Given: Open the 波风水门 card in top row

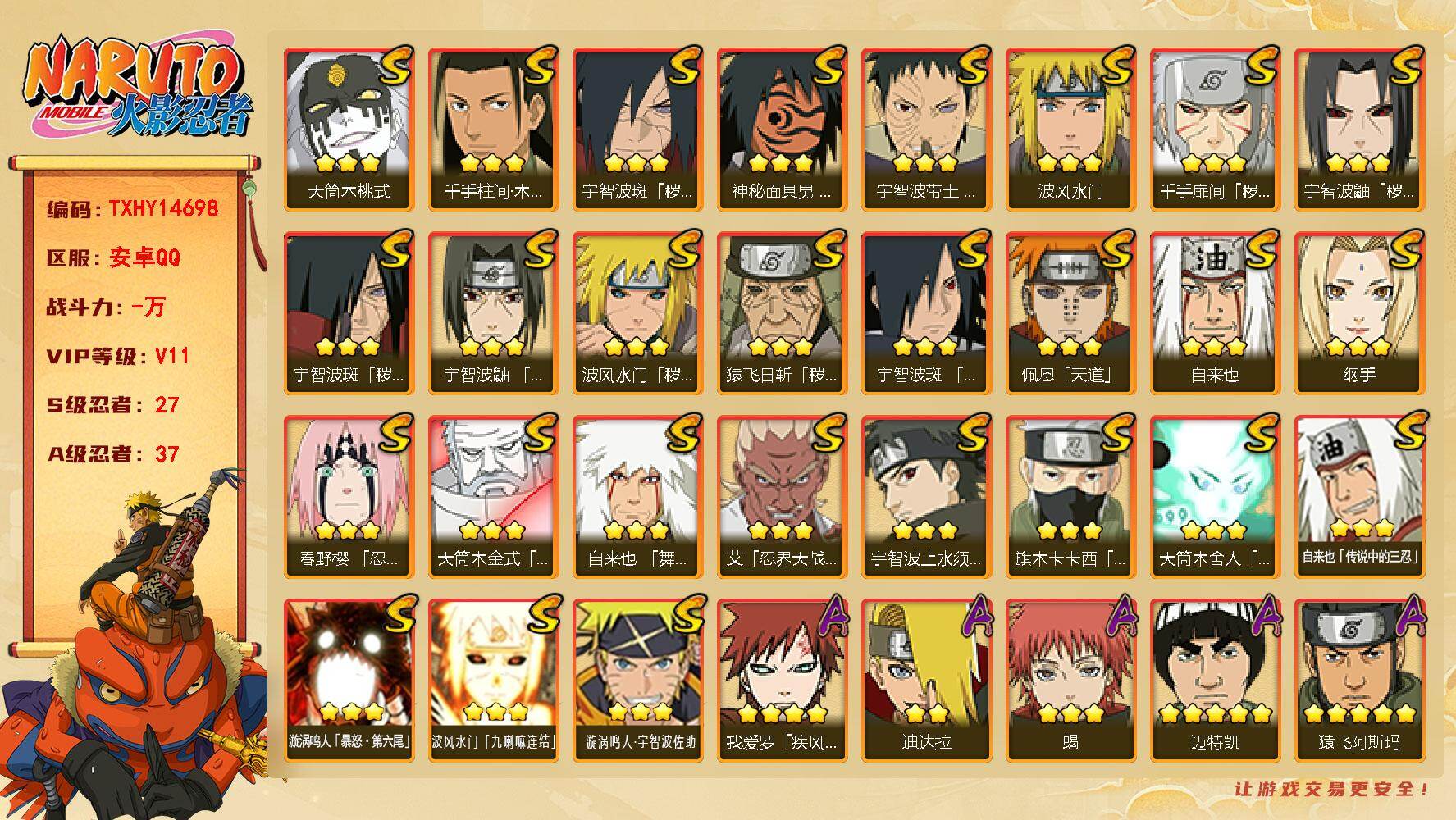Looking at the screenshot, I should (x=1070, y=129).
